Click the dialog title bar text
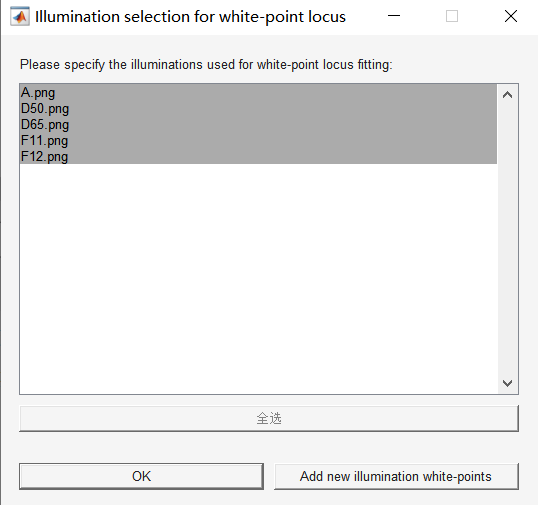 (190, 16)
